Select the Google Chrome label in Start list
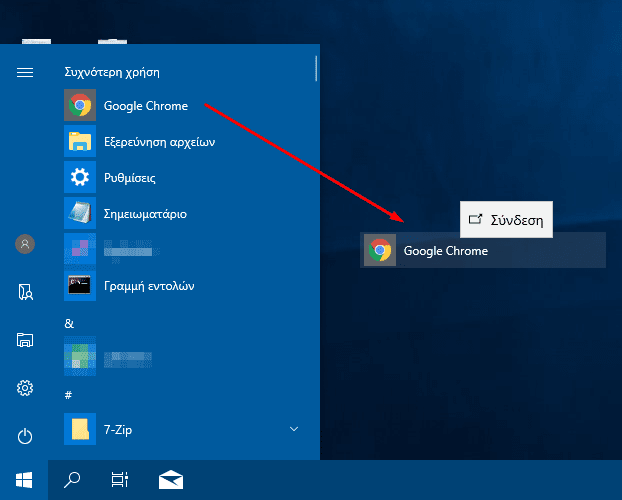The image size is (622, 500). [x=146, y=106]
